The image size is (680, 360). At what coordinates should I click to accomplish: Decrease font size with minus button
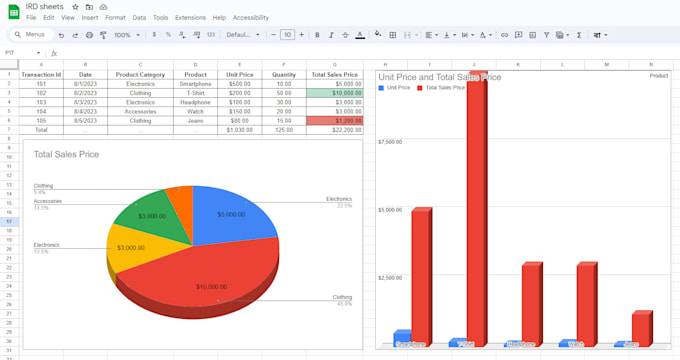coord(273,35)
